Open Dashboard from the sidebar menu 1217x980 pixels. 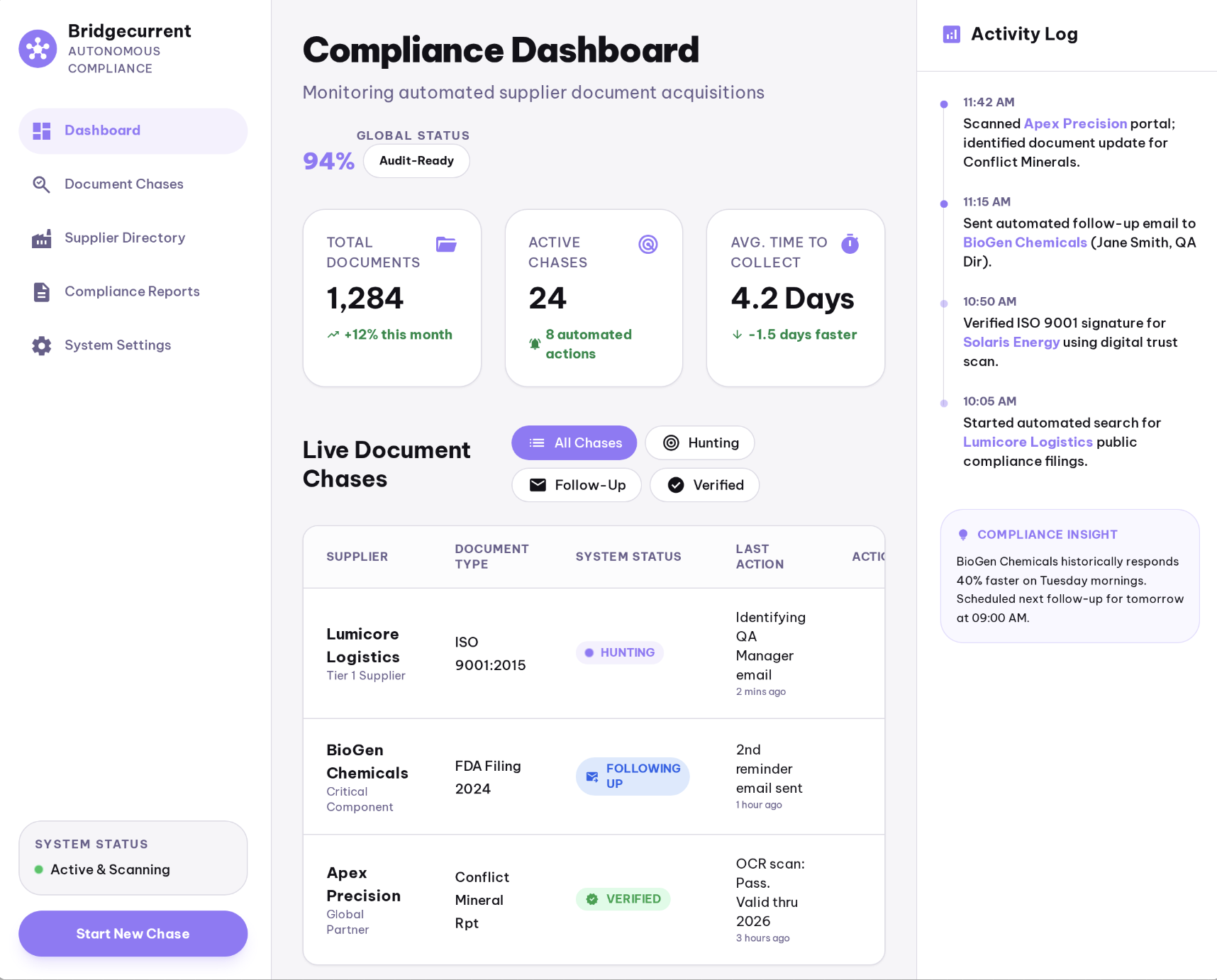(x=102, y=130)
